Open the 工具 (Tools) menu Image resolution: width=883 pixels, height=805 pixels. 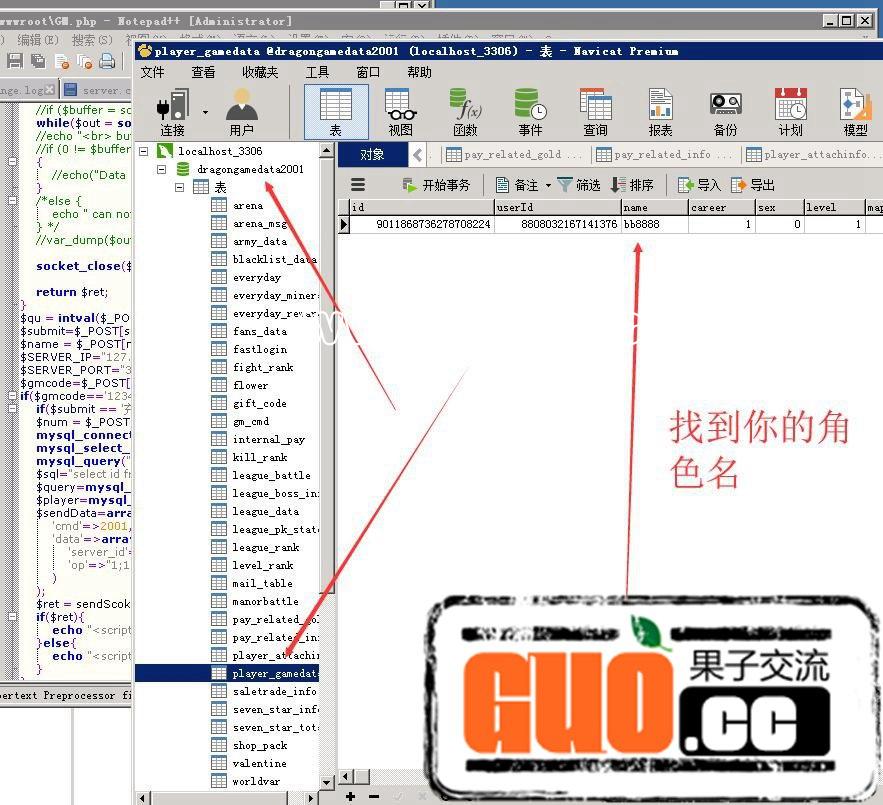coord(317,72)
